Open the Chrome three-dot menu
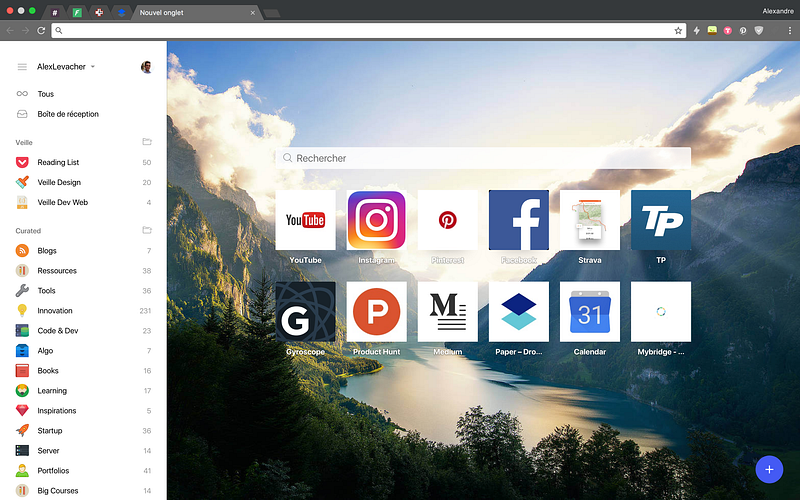The height and width of the screenshot is (500, 800). tap(790, 31)
